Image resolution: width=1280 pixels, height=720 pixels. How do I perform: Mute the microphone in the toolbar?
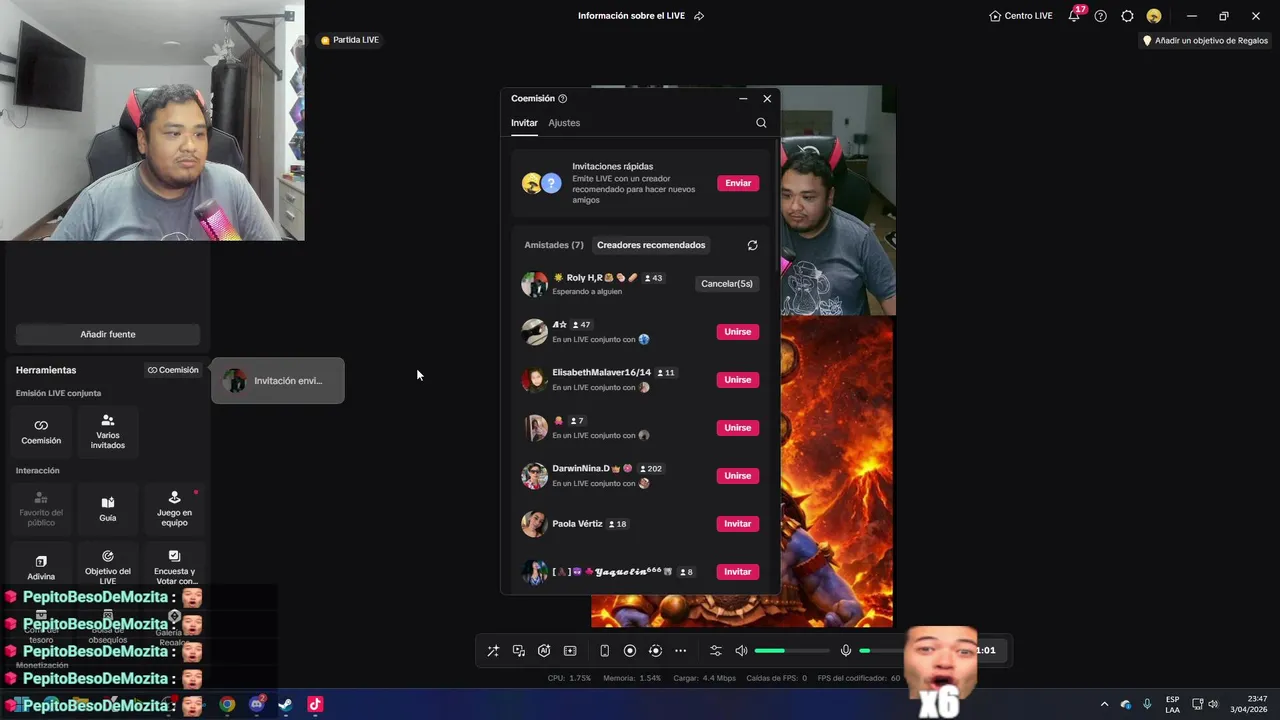coord(846,651)
